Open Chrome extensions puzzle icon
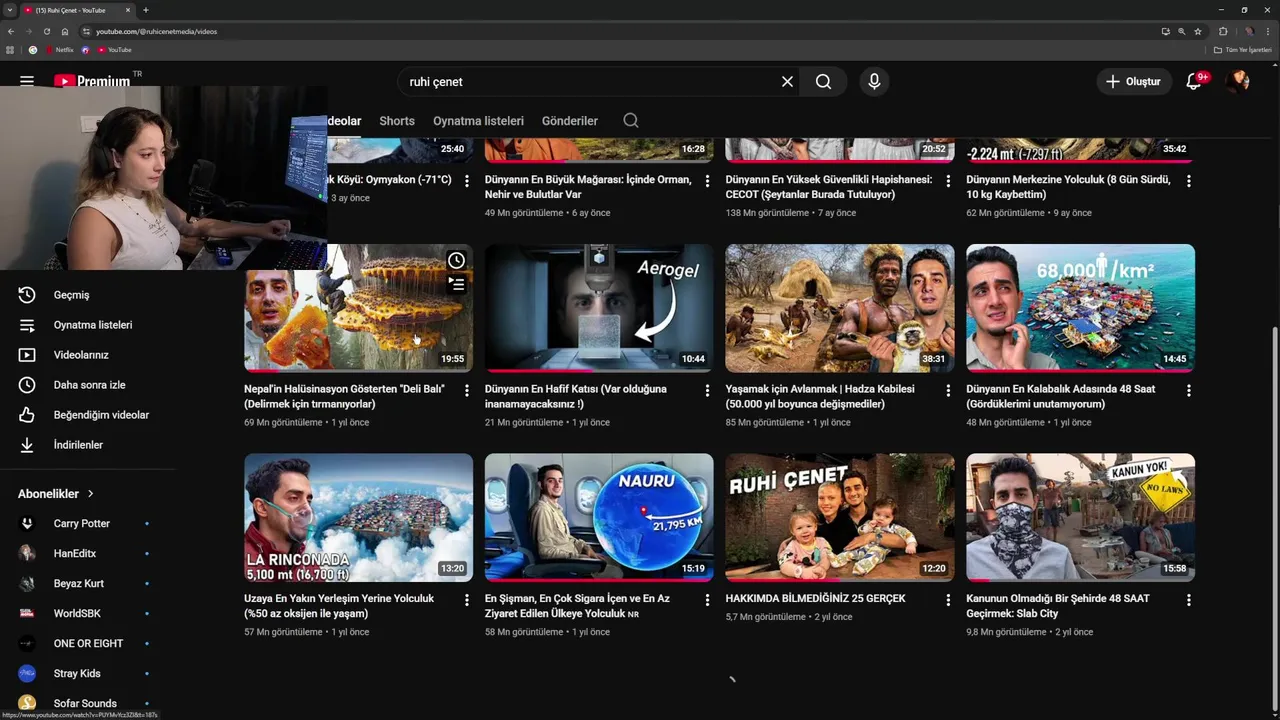 1223,31
